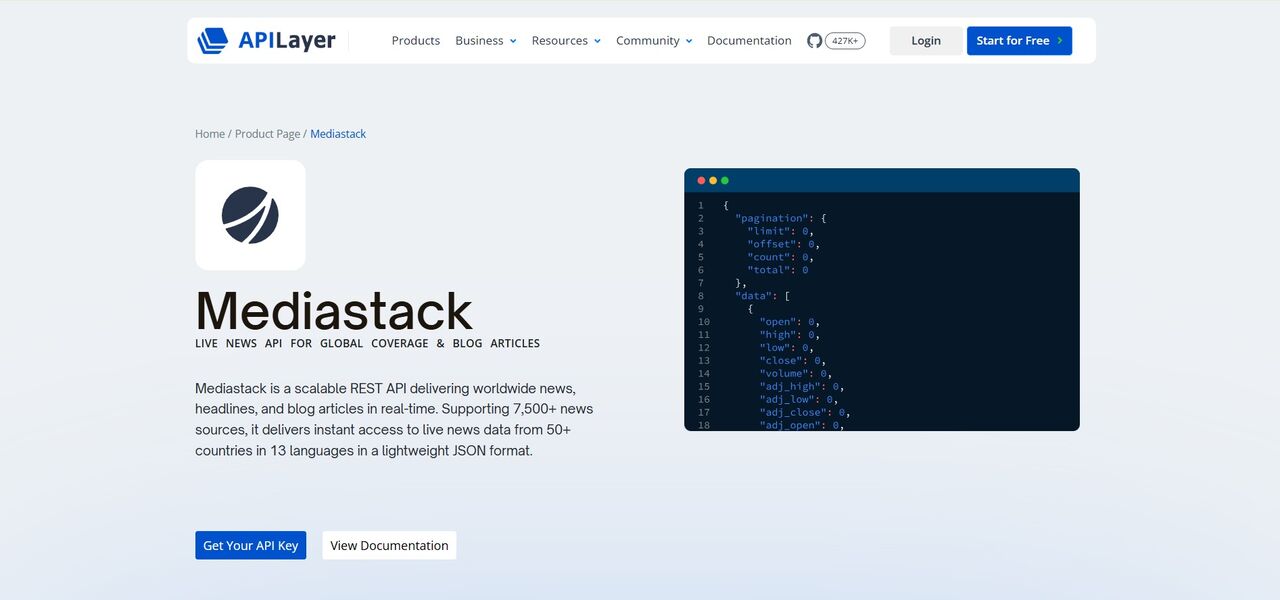
Task: Expand the Business dropdown
Action: click(486, 41)
